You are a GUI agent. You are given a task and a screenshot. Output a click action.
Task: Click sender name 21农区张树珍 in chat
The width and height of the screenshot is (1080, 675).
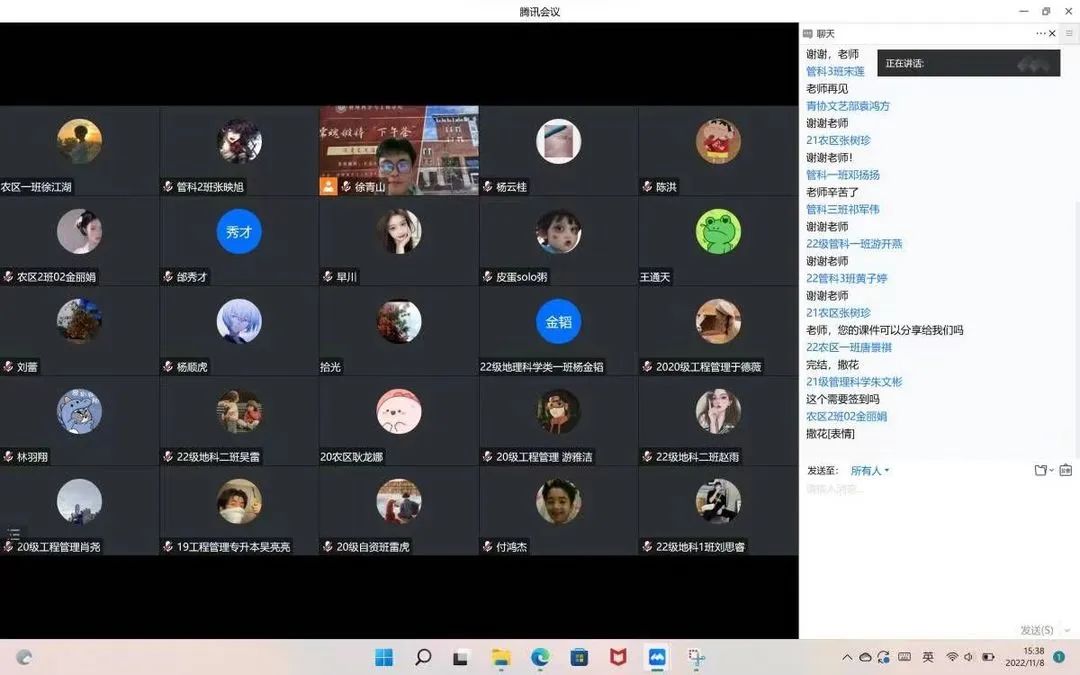pyautogui.click(x=838, y=140)
